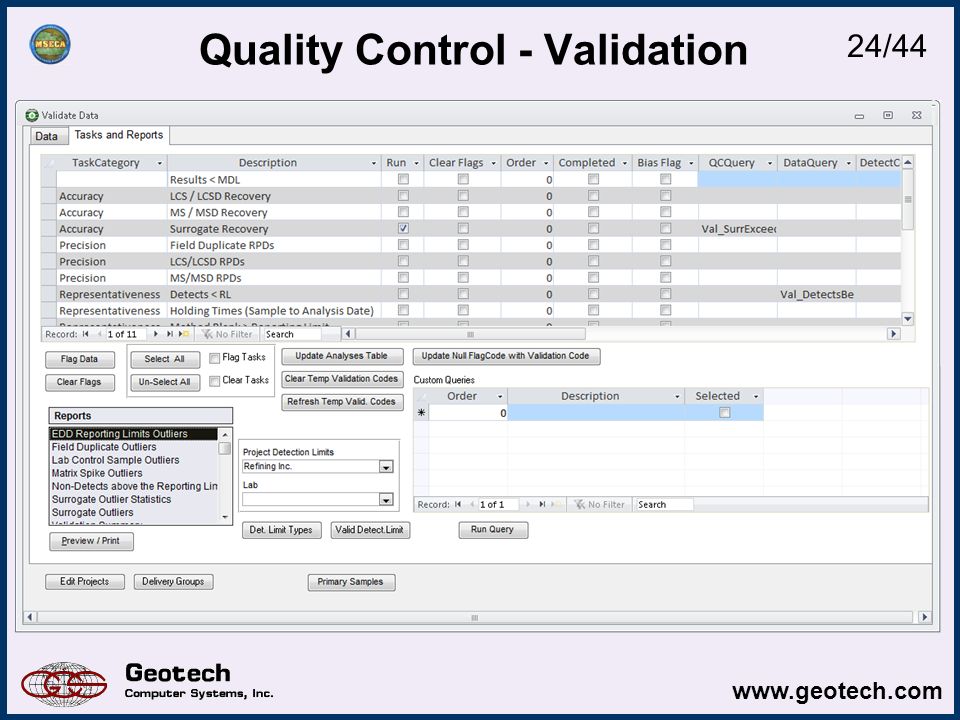The width and height of the screenshot is (960, 720).
Task: Click first record navigation icon in tasks table
Action: (x=85, y=334)
